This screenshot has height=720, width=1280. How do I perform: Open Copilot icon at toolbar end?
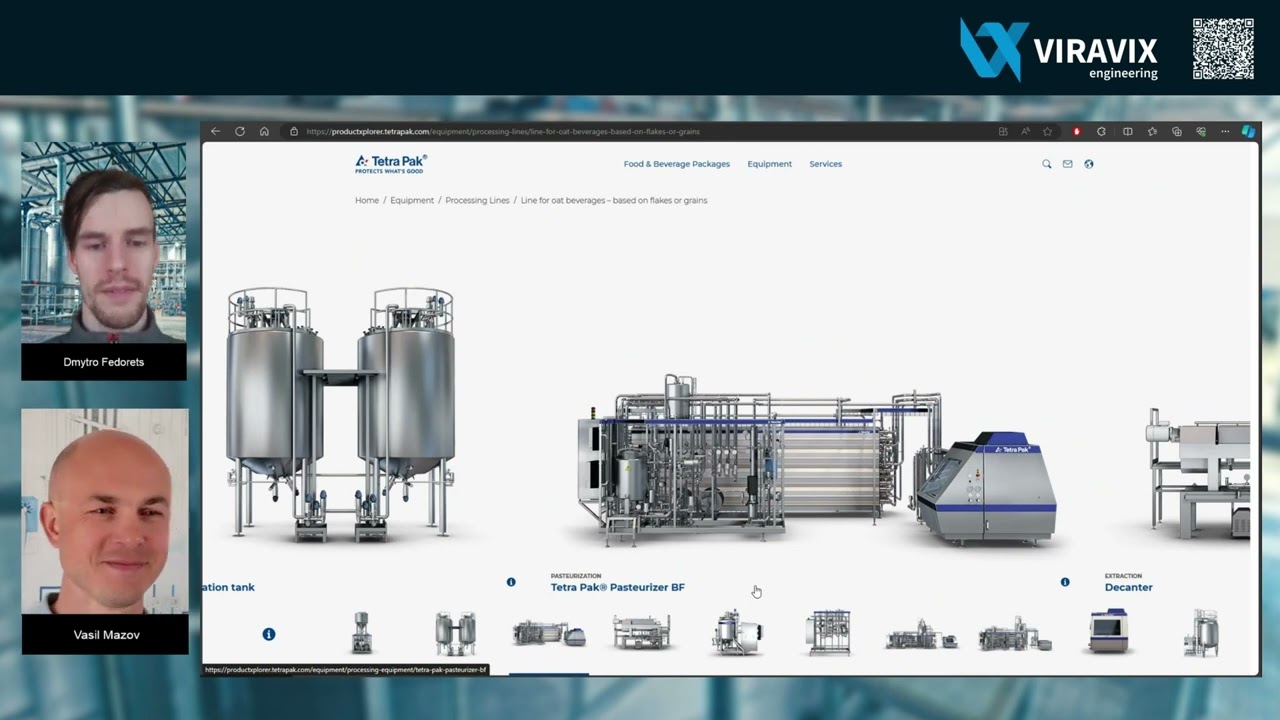tap(1248, 131)
